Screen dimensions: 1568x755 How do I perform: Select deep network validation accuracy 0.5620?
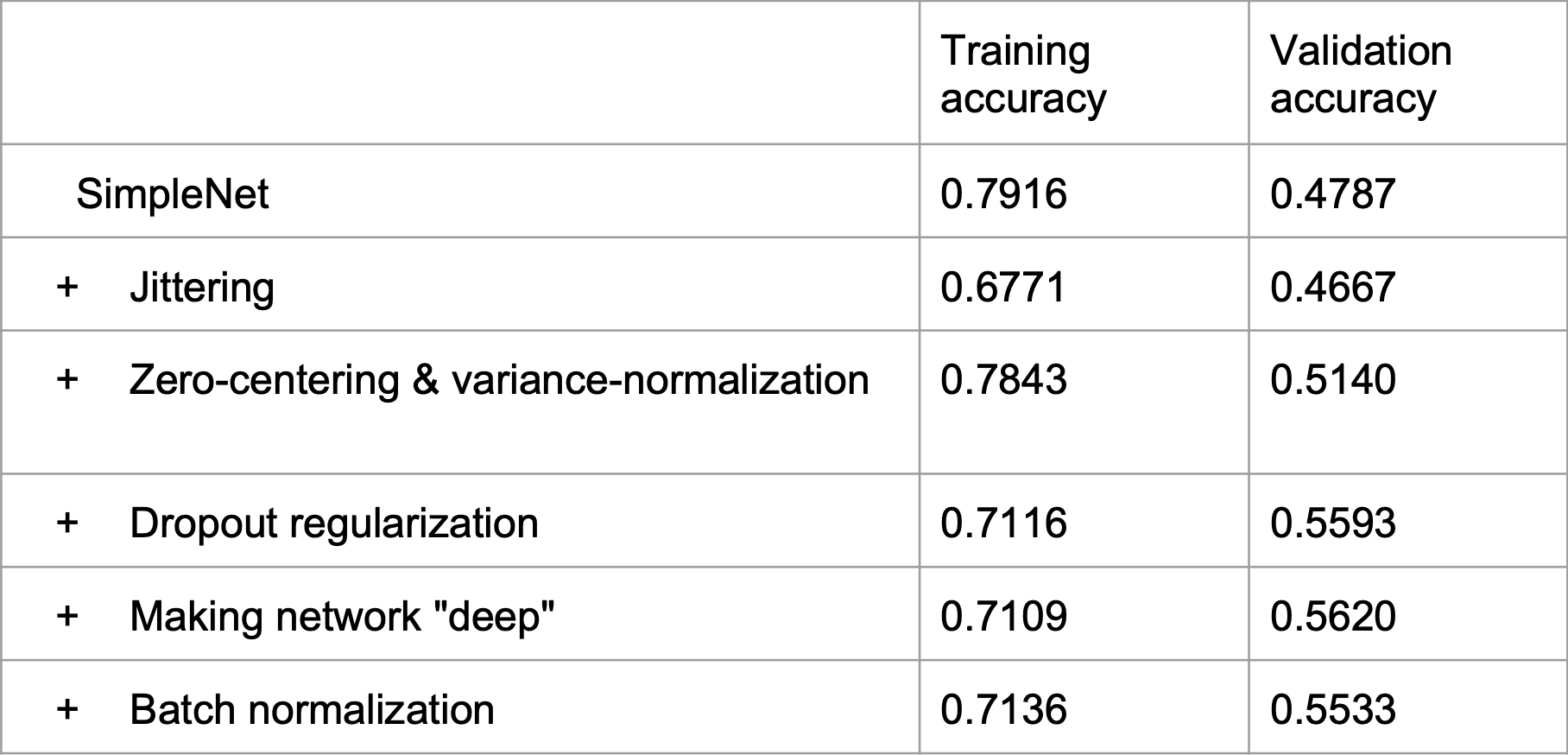pos(1332,617)
